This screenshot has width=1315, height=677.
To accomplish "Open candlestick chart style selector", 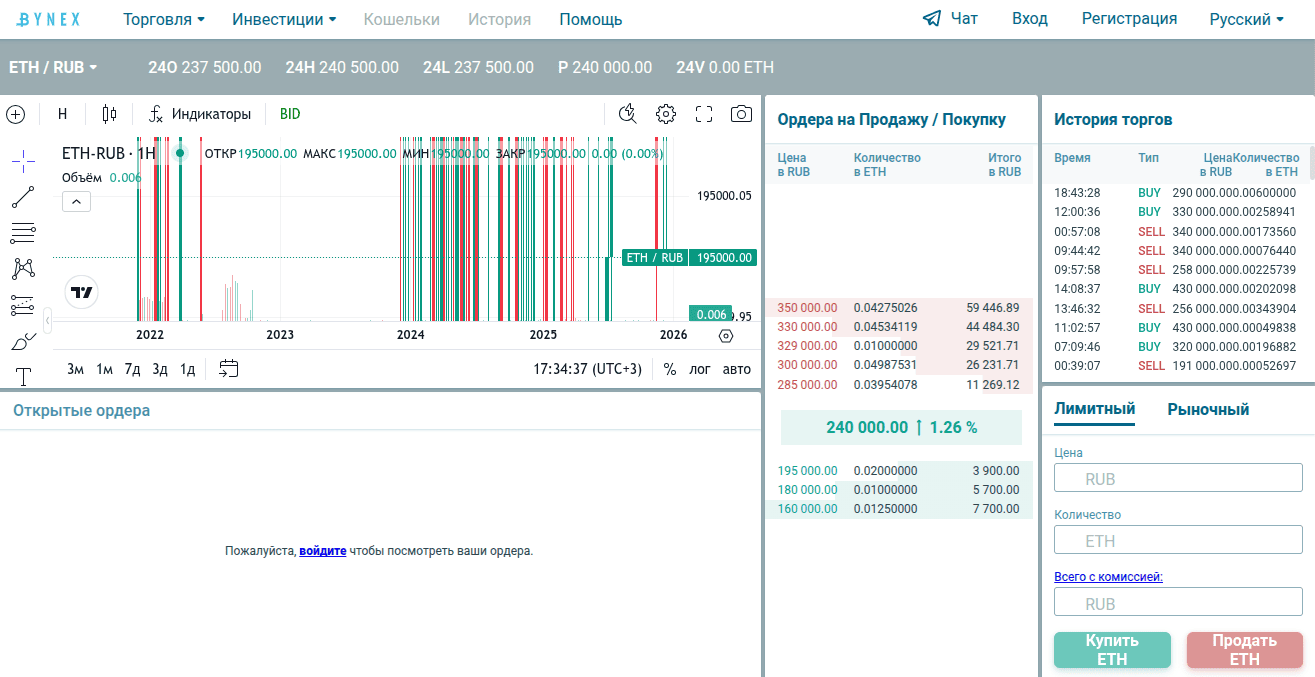I will 109,114.
